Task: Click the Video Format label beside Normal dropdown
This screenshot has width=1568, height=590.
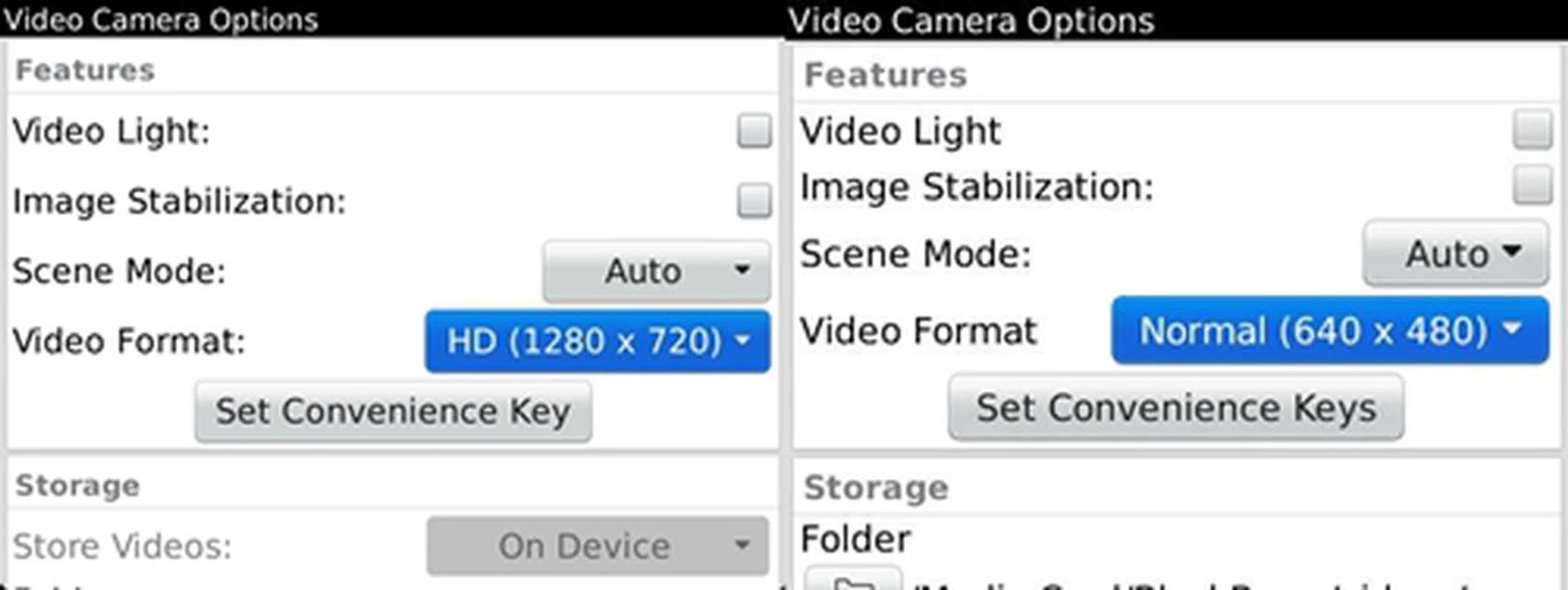Action: (x=918, y=331)
